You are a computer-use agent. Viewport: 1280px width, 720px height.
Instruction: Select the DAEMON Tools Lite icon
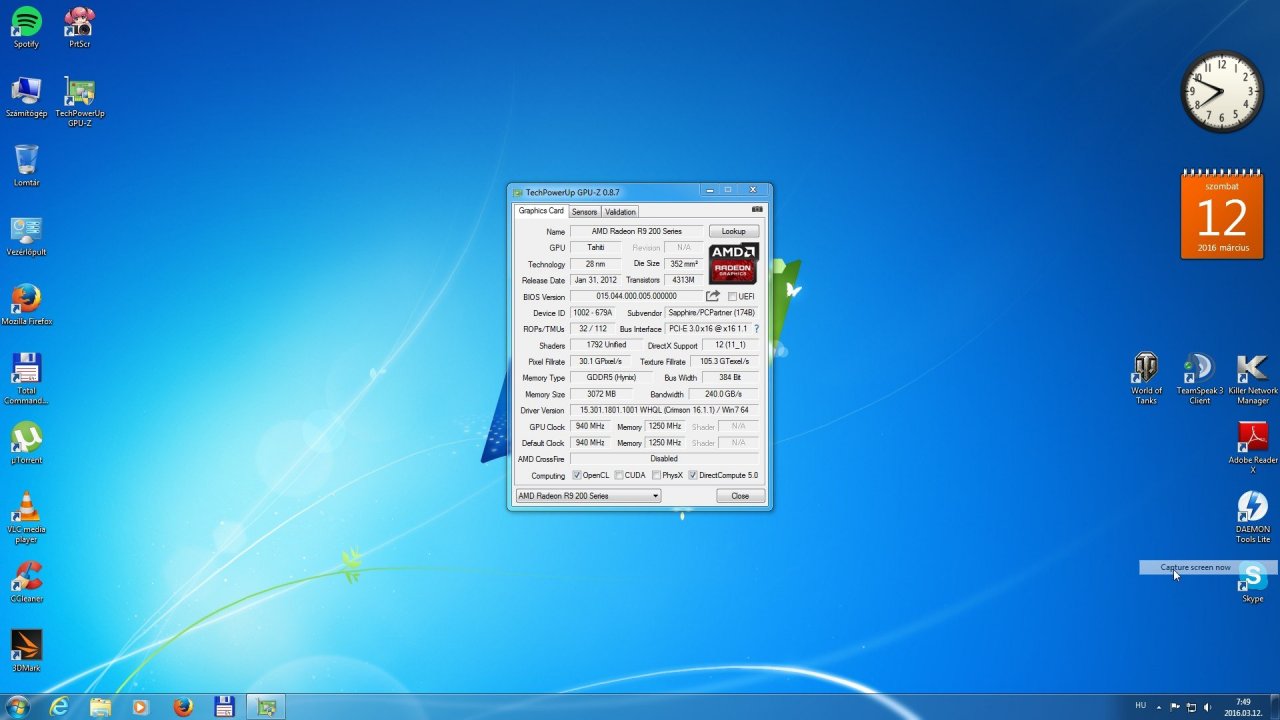tap(1253, 517)
